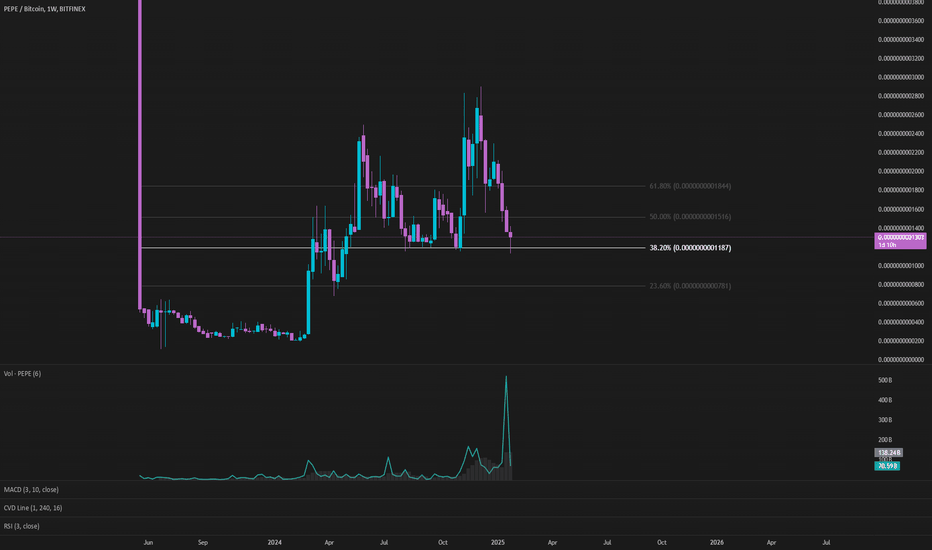Click the 0.0000000003200 price axis label
Viewport: 932px width, 550px height.
coord(901,59)
